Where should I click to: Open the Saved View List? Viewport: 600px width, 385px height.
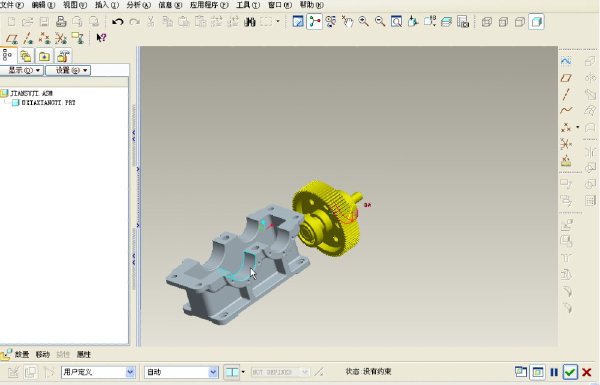(x=430, y=21)
